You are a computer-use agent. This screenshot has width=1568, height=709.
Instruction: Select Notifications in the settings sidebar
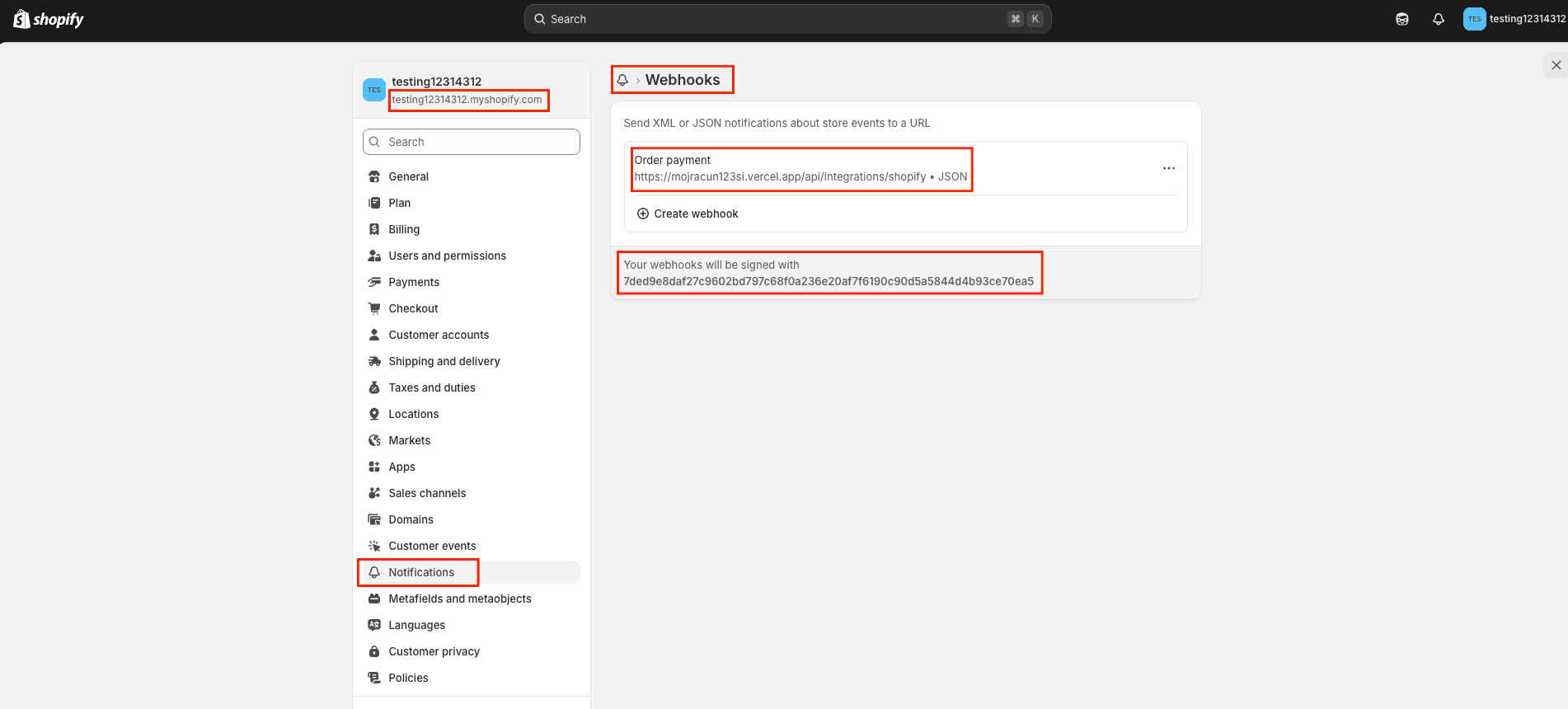(421, 572)
